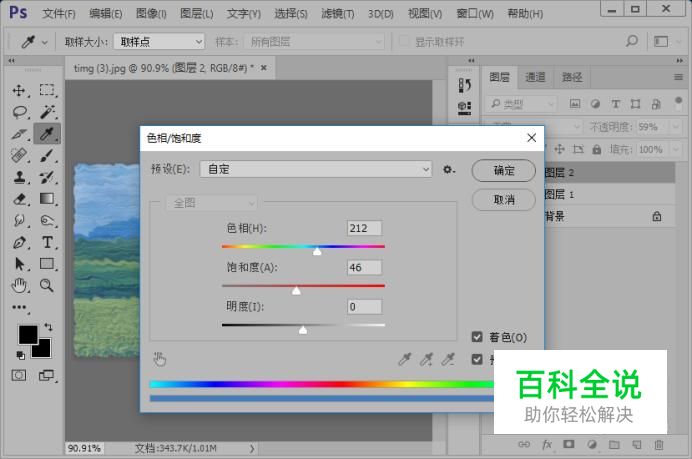Close the timg (3).jpg document tab
Screen dimensions: 692x459
(x=263, y=68)
